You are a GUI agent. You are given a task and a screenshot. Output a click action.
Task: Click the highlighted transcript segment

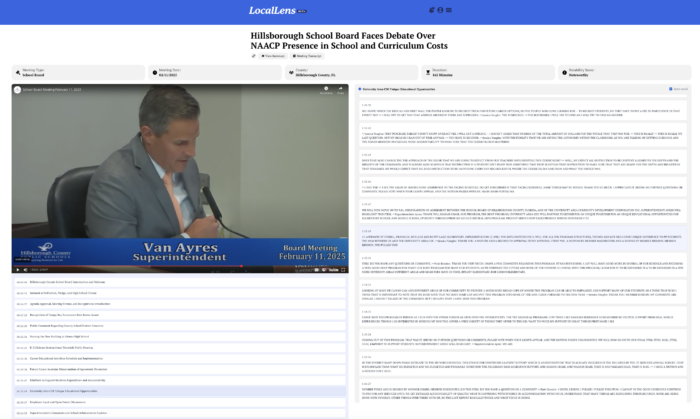(522, 238)
